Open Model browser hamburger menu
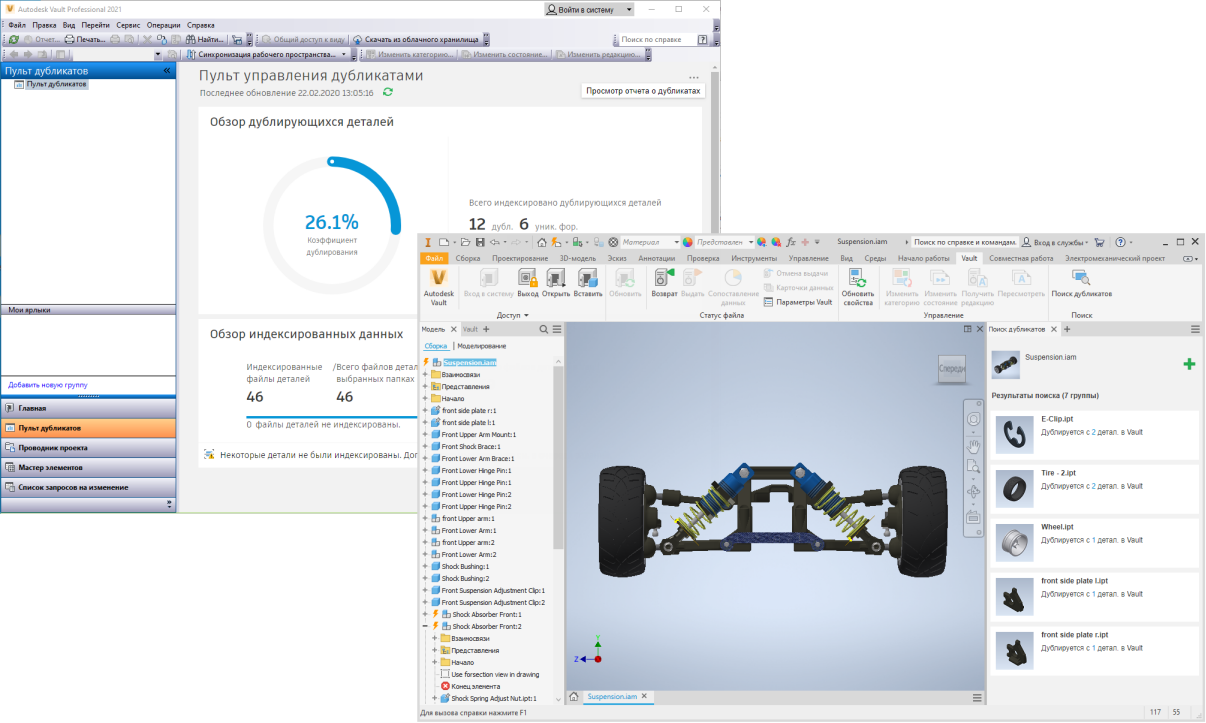Viewport: 1206px width, 723px height. [x=557, y=329]
